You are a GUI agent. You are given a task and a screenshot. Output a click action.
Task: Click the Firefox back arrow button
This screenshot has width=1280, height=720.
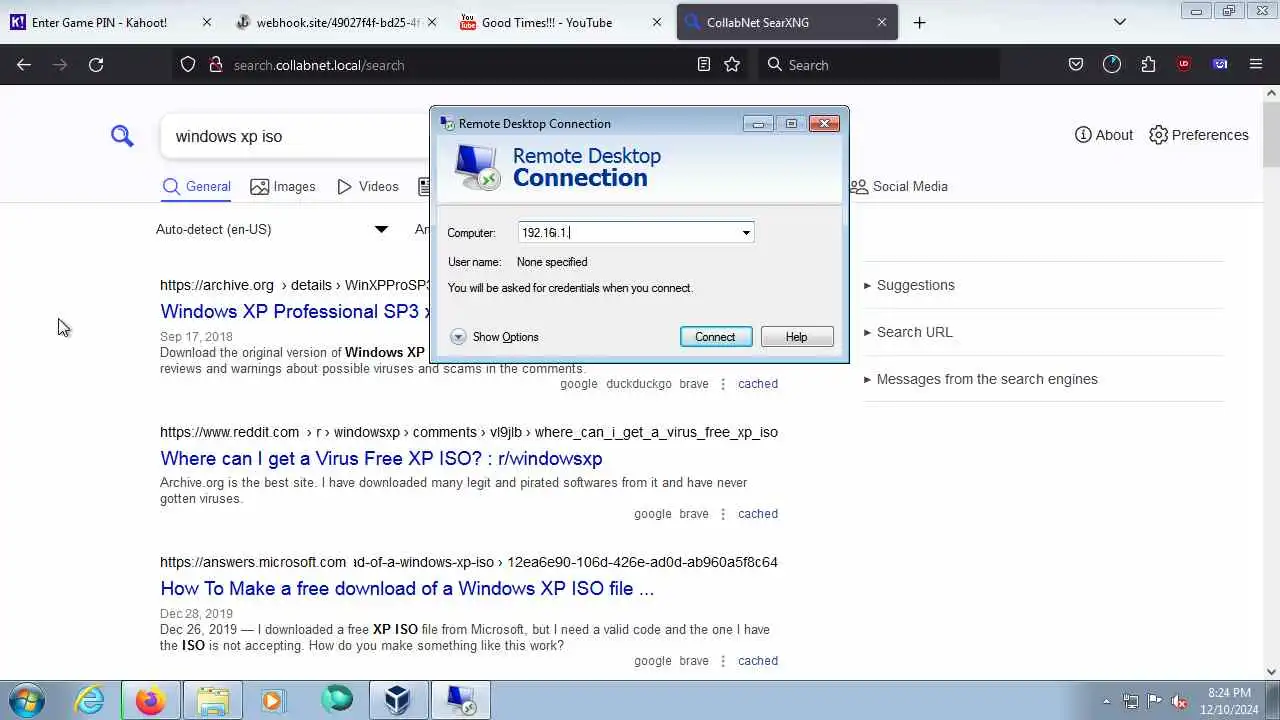(24, 64)
